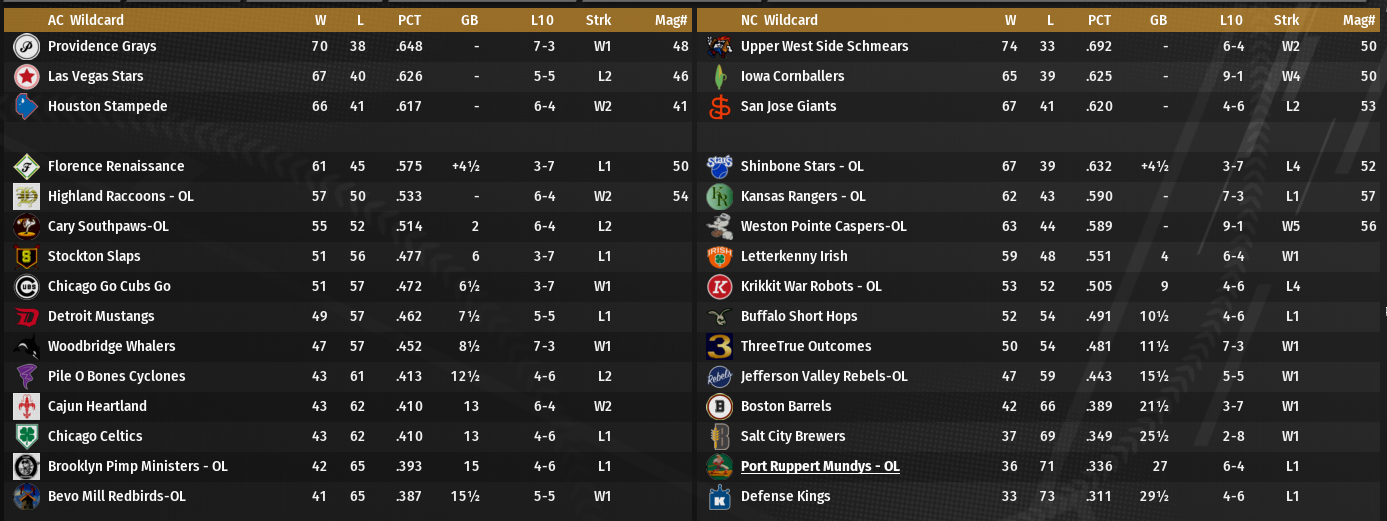Click the Chicago Celtics shamrock logo
Image resolution: width=1387 pixels, height=521 pixels.
point(27,436)
